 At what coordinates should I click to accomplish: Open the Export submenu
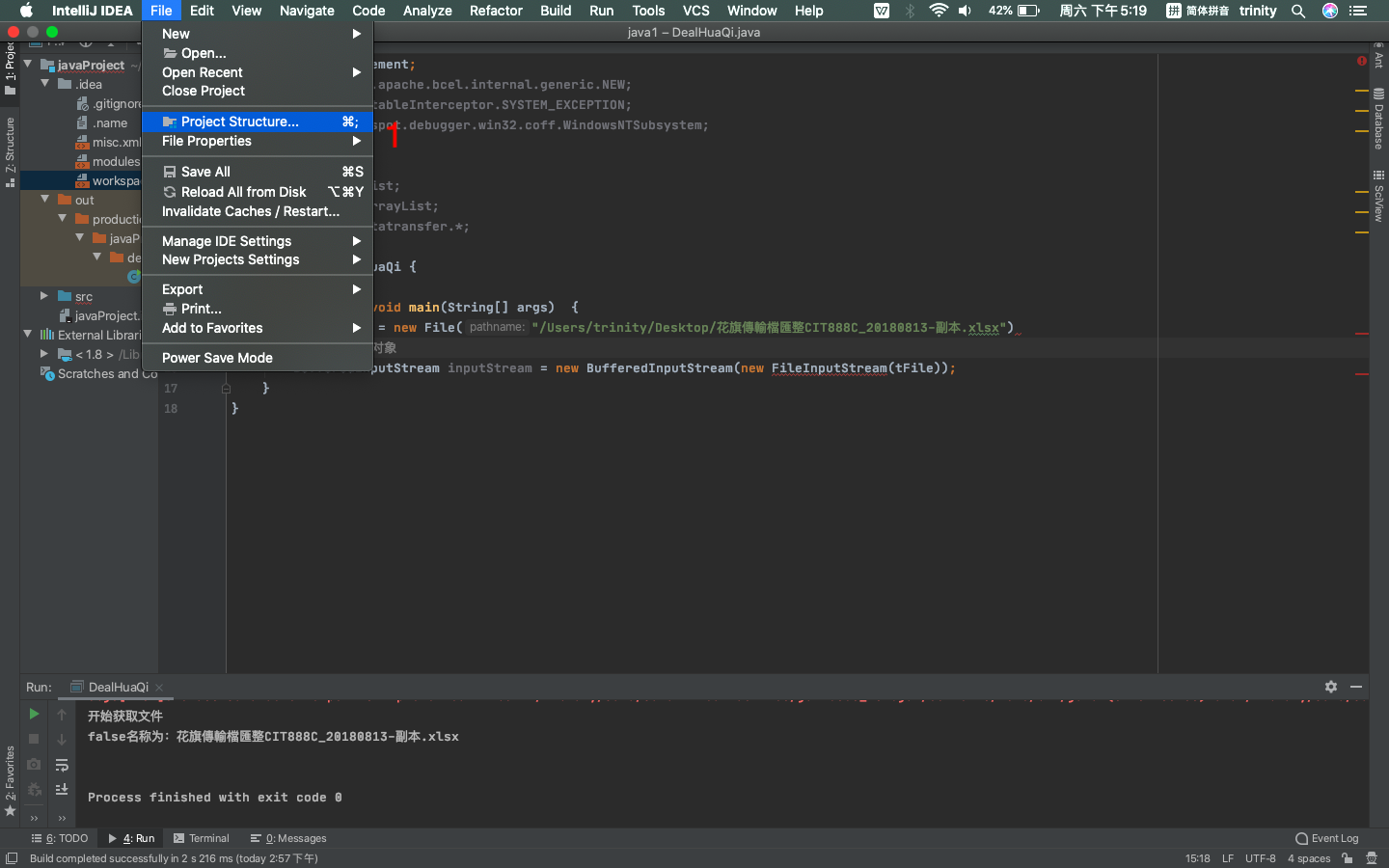pyautogui.click(x=182, y=288)
